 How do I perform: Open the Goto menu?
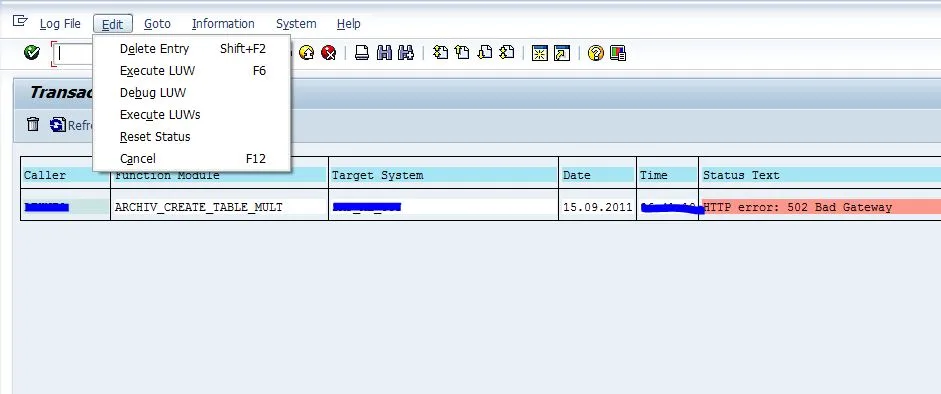click(157, 24)
